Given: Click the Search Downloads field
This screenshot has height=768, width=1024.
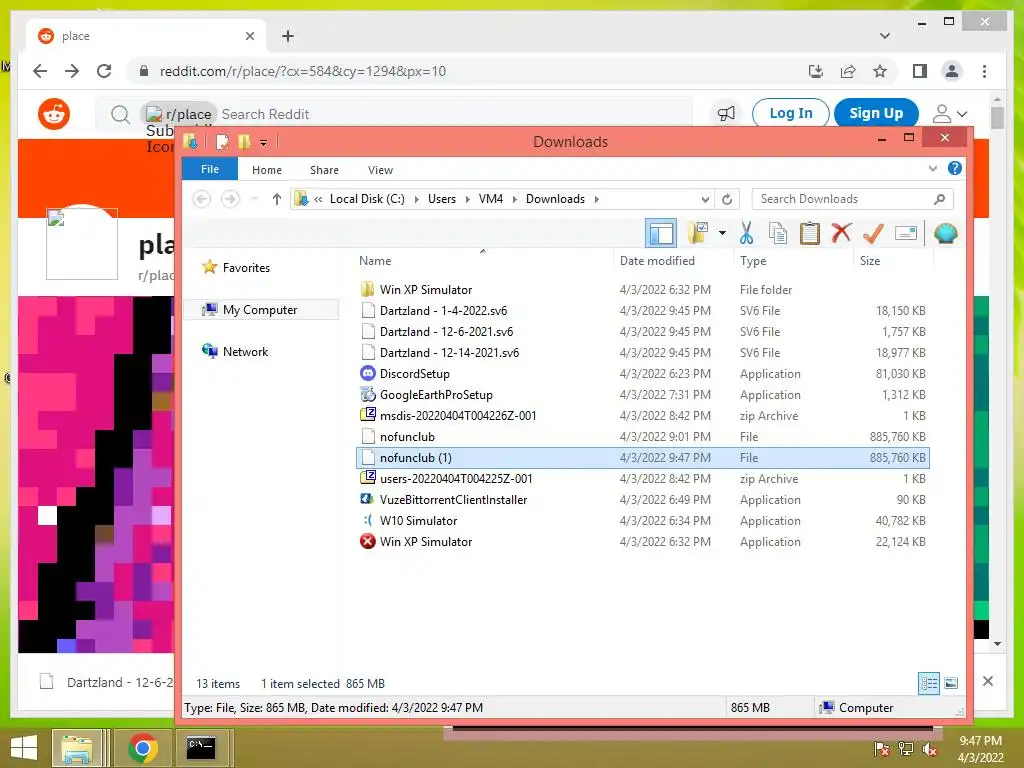Looking at the screenshot, I should [852, 199].
